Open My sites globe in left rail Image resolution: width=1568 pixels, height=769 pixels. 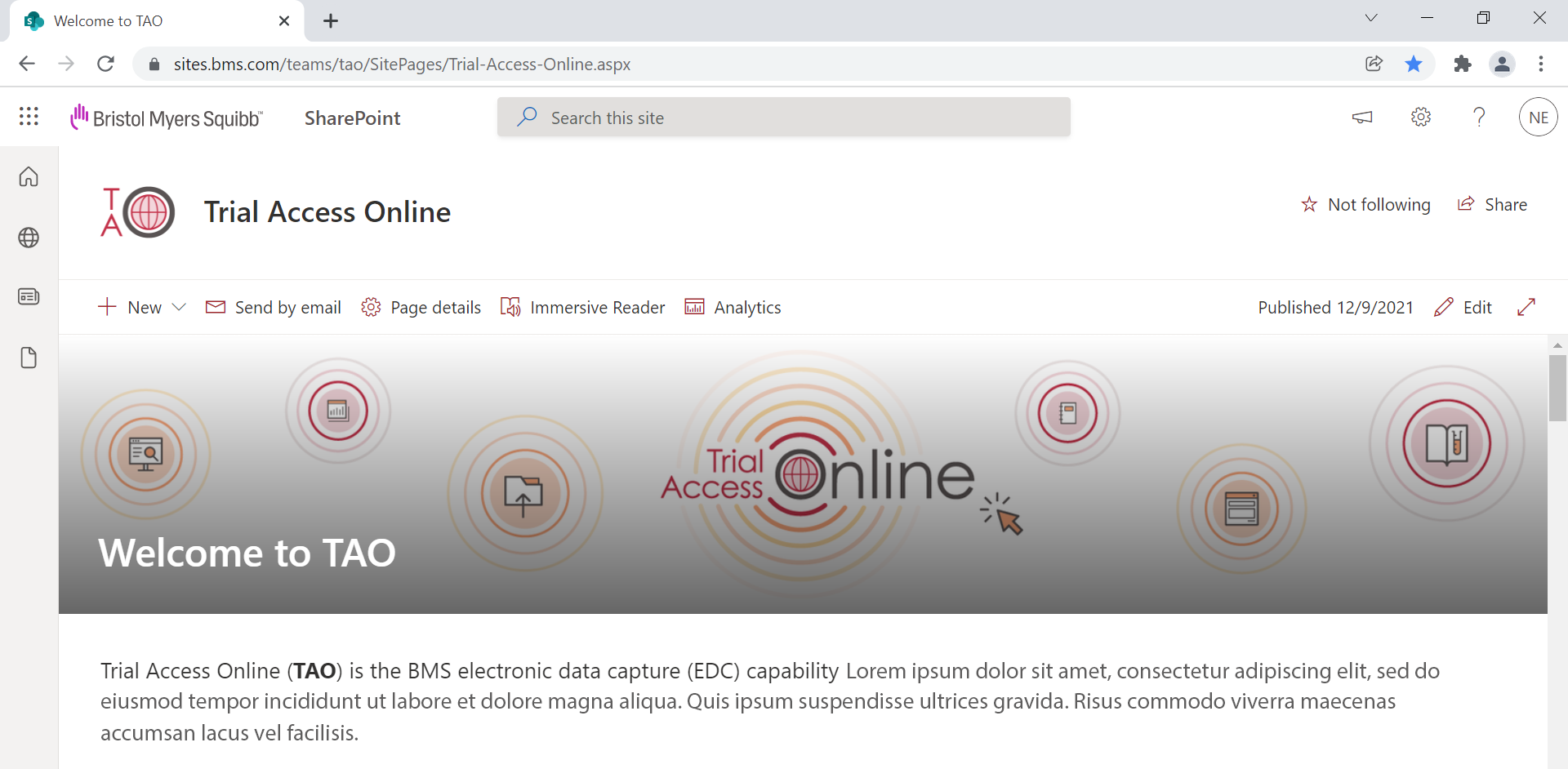click(29, 238)
